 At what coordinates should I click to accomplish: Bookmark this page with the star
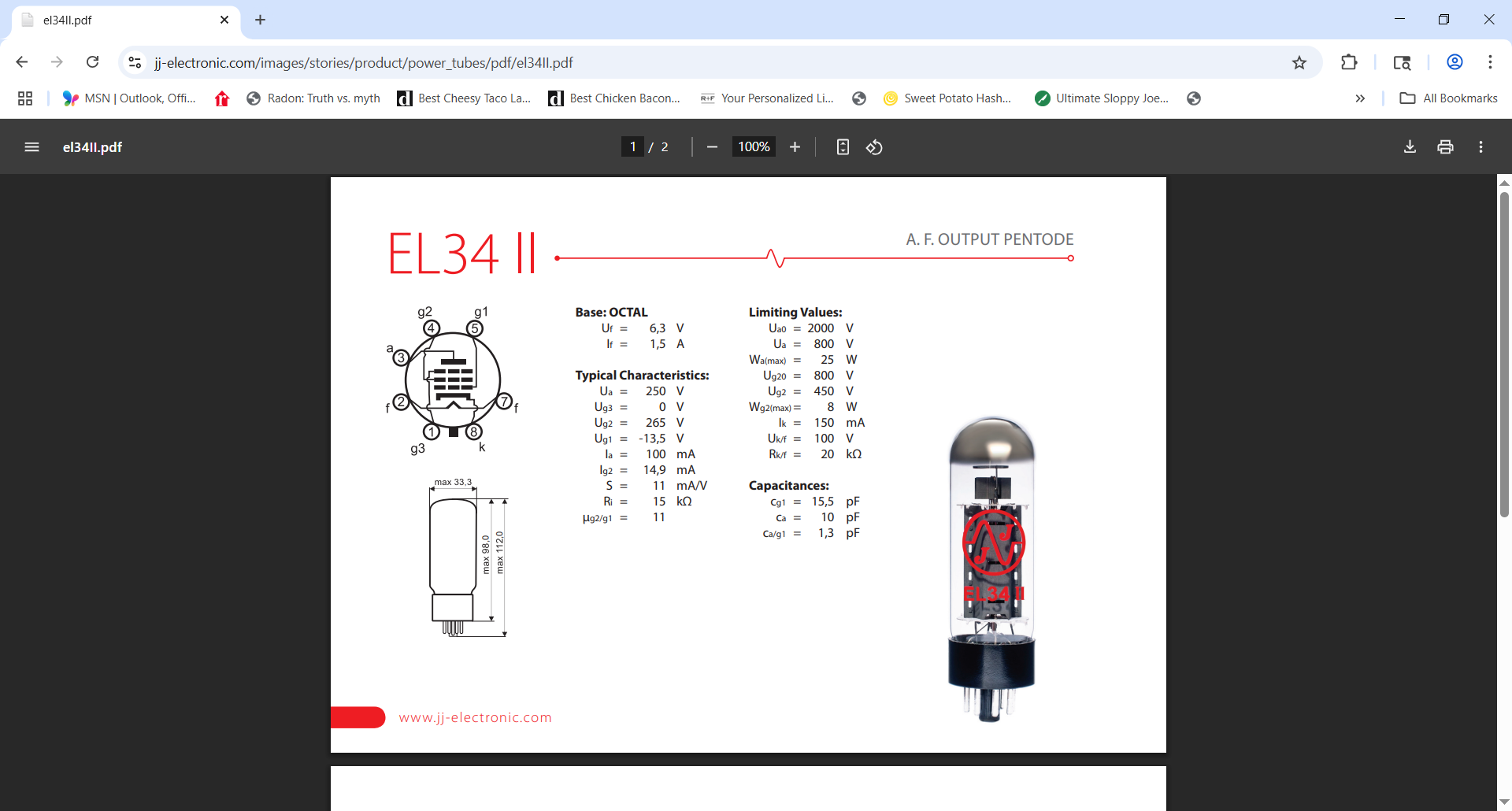[x=1299, y=63]
